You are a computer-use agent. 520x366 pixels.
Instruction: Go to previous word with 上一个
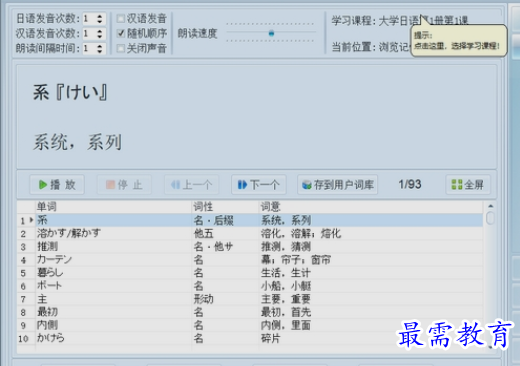192,184
